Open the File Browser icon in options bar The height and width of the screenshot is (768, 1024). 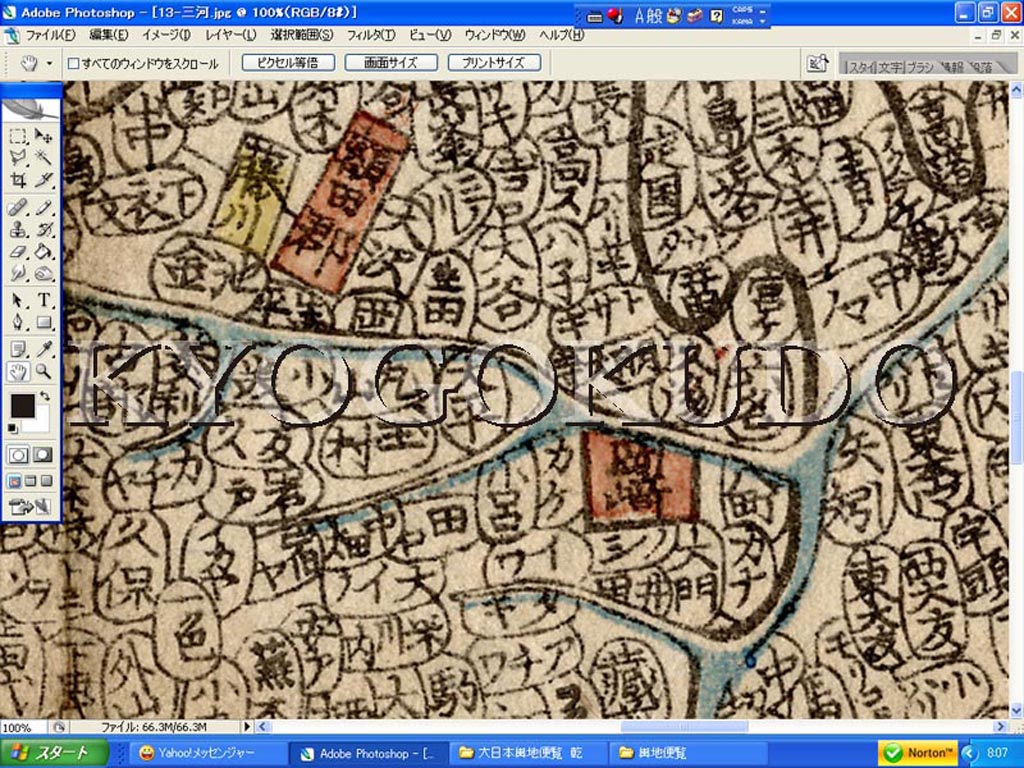point(818,63)
